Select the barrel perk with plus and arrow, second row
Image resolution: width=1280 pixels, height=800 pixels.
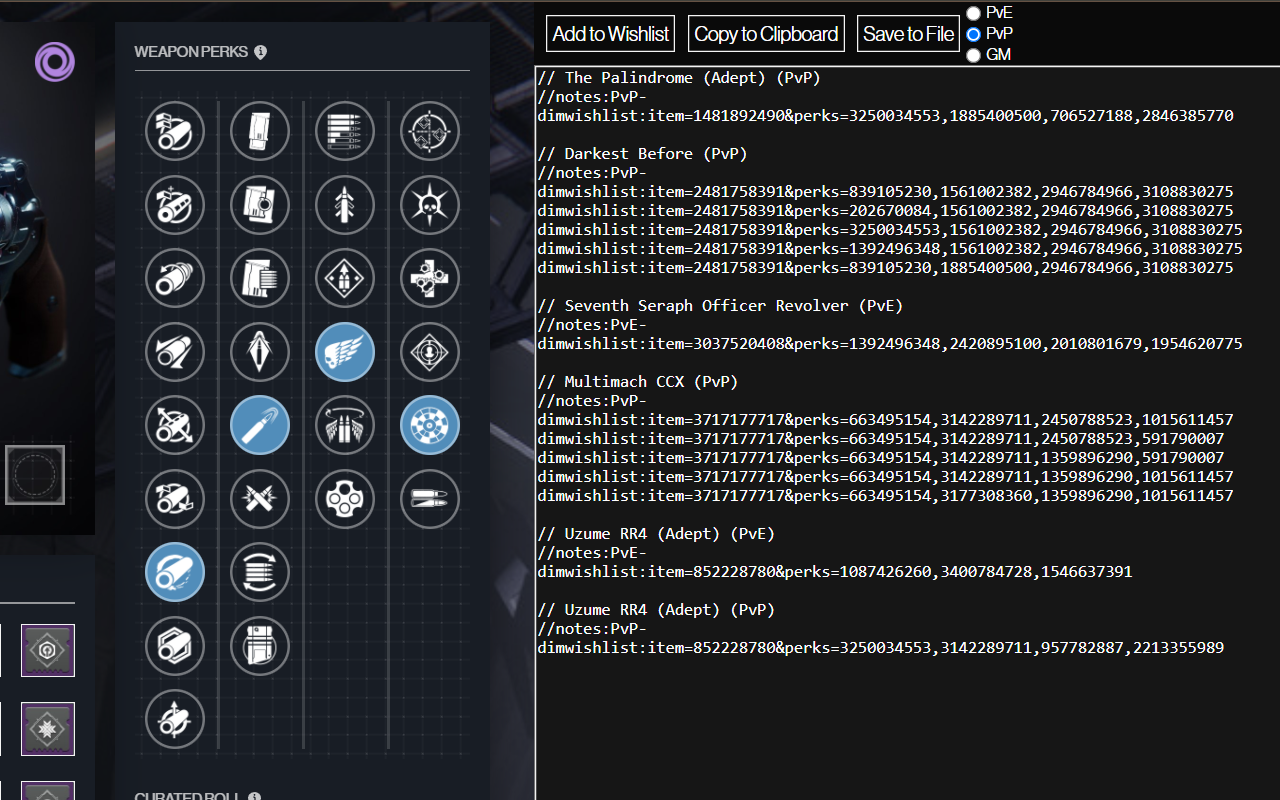tap(175, 205)
